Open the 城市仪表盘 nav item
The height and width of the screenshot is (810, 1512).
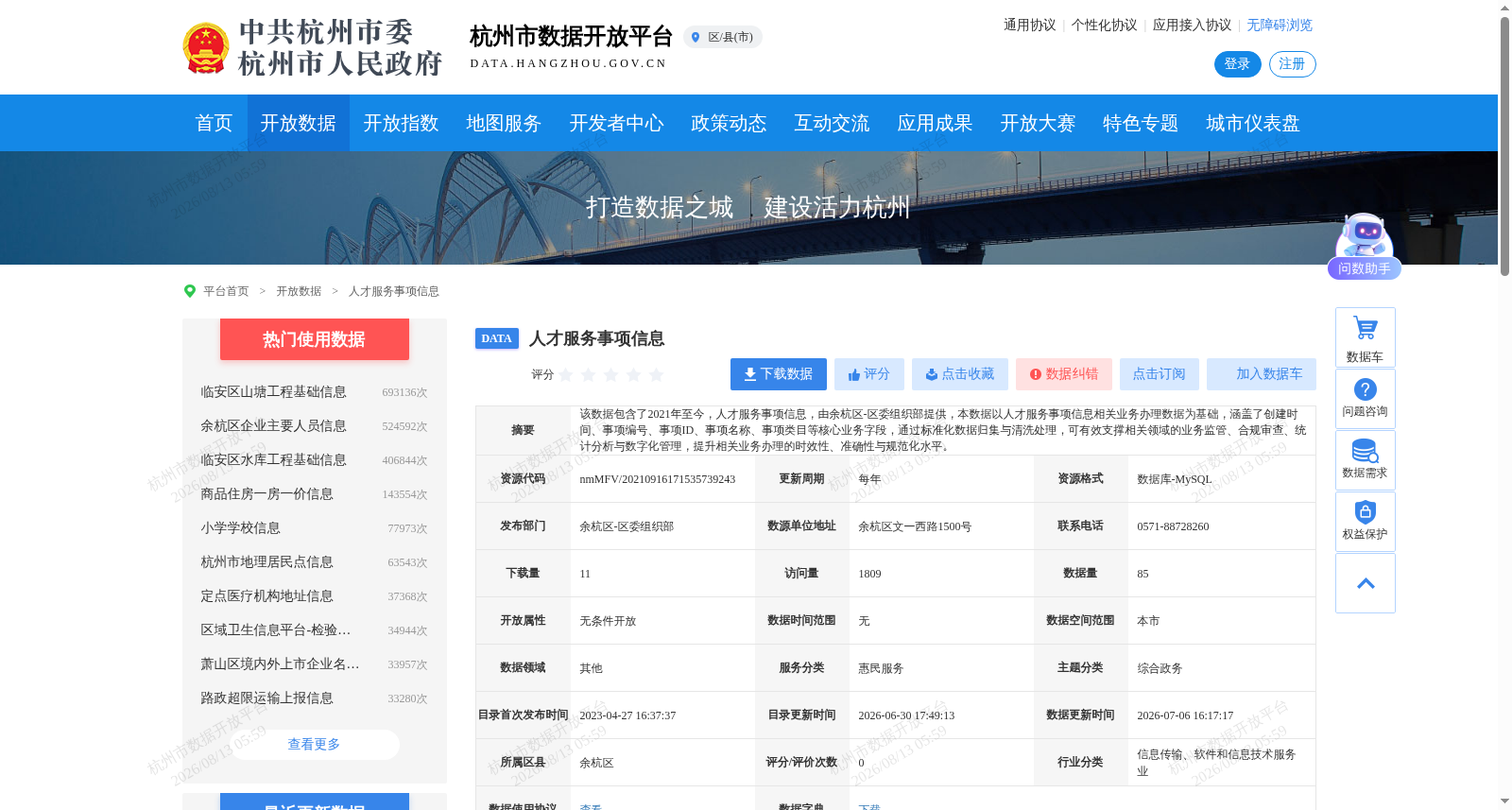click(1253, 123)
